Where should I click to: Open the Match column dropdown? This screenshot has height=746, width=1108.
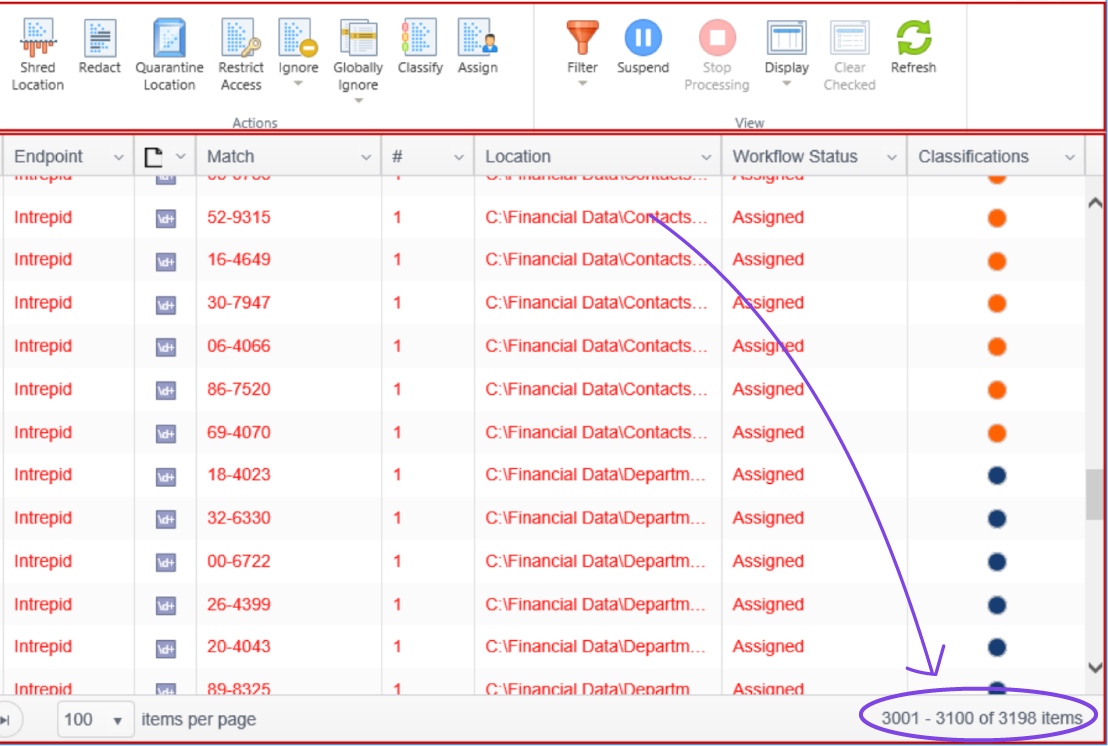coord(365,158)
